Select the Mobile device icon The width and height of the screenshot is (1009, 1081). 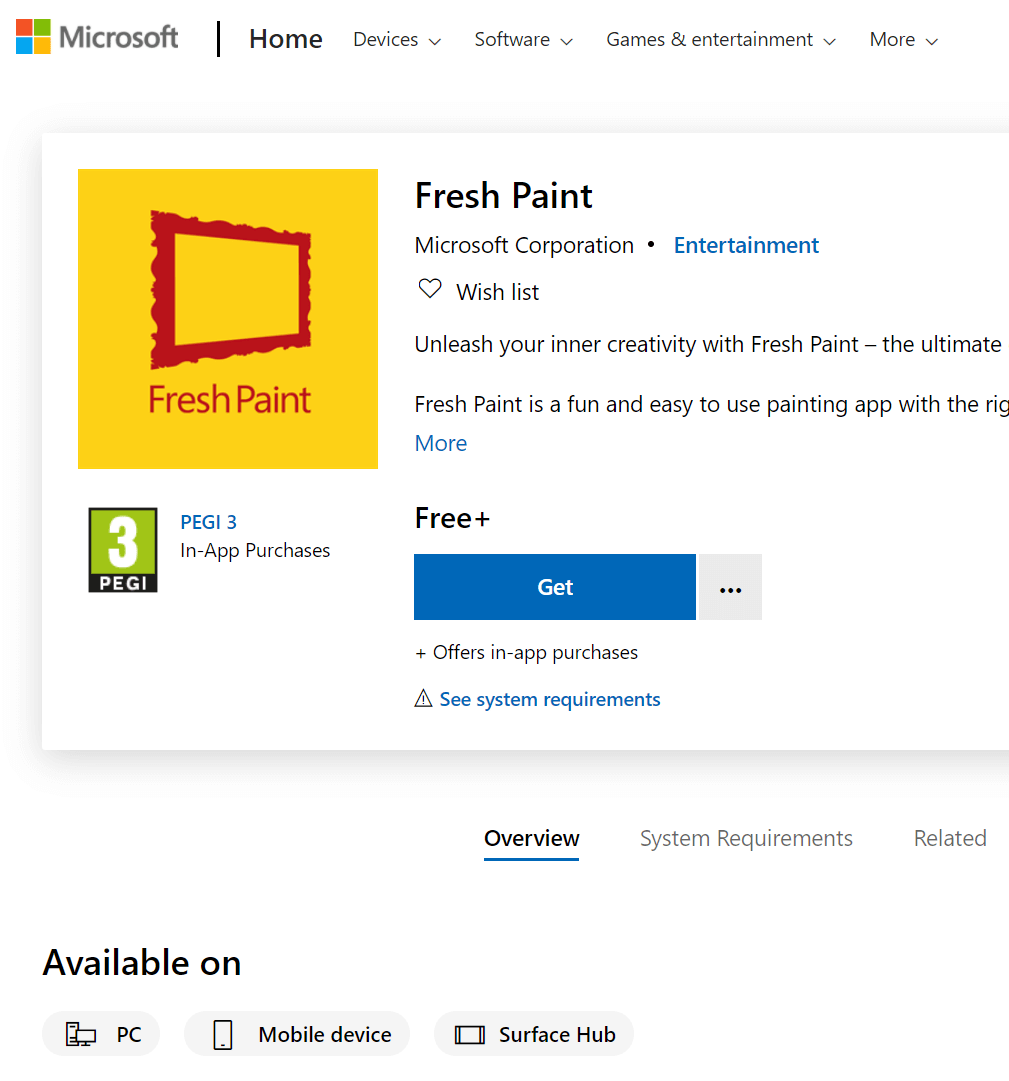223,1033
